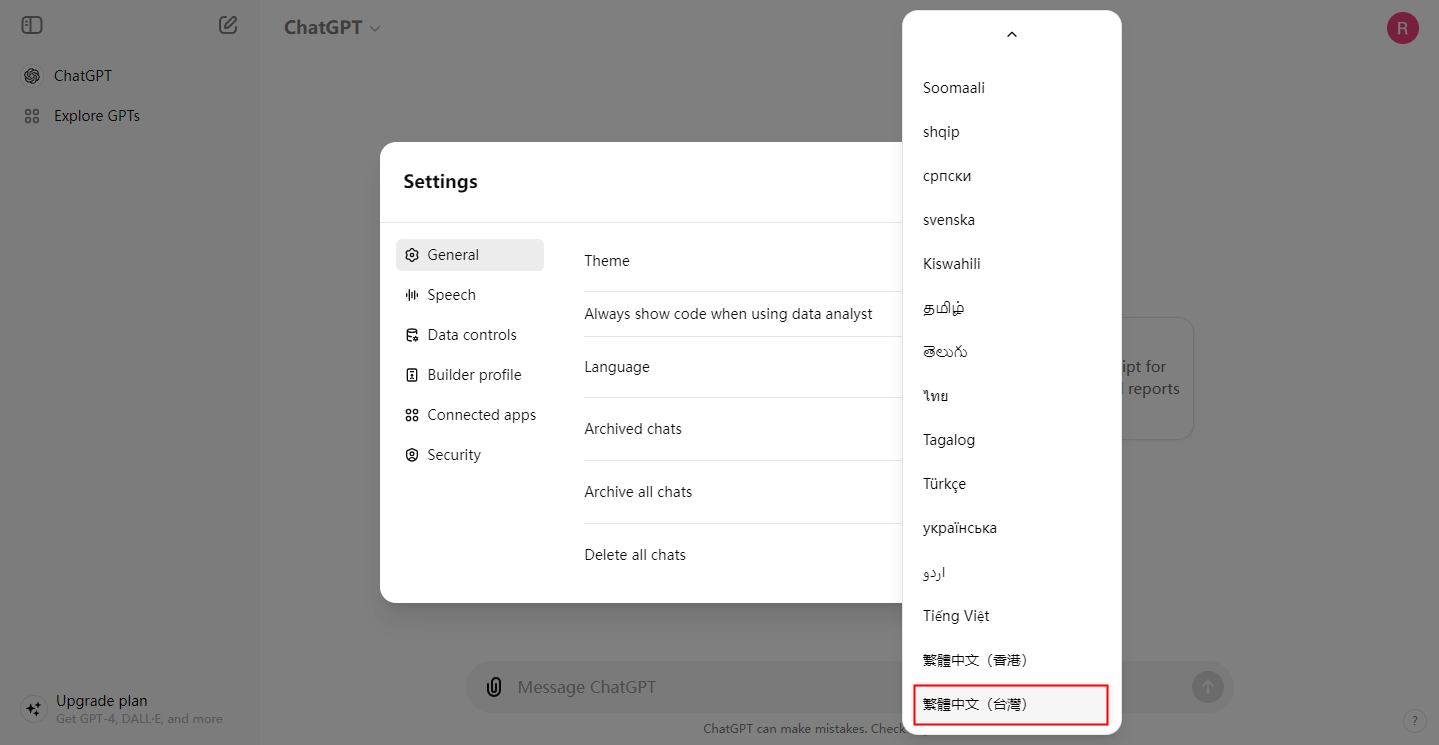Pick اردو from the language list
Viewport: 1439px width, 745px height.
click(1011, 572)
